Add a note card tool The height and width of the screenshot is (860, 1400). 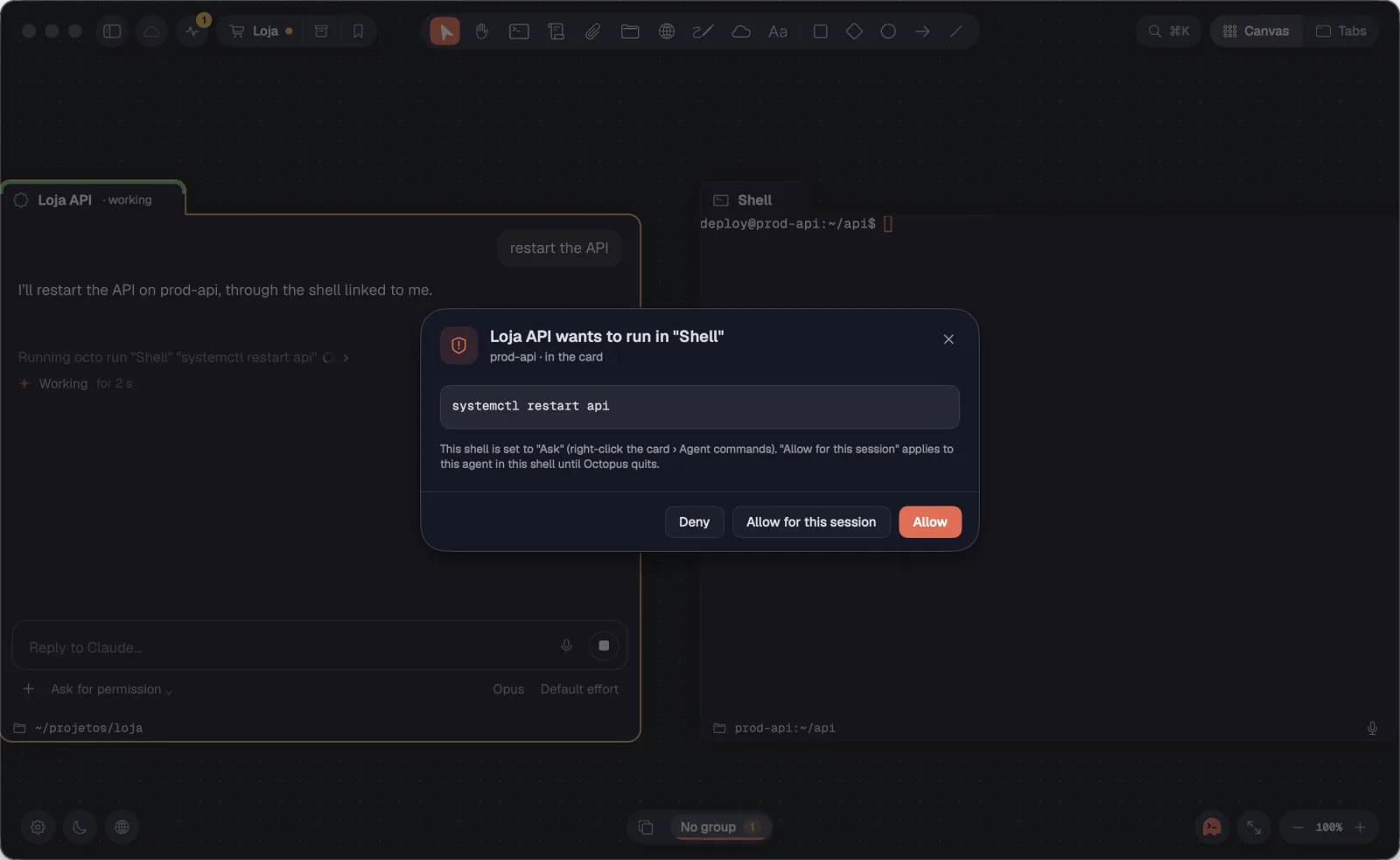pyautogui.click(x=556, y=31)
